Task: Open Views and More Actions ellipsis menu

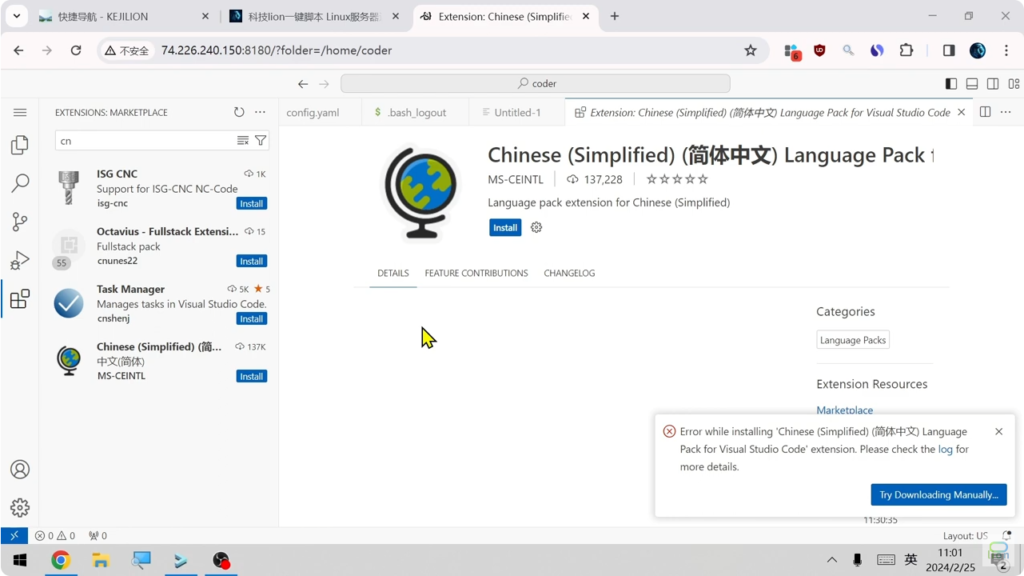Action: point(260,113)
